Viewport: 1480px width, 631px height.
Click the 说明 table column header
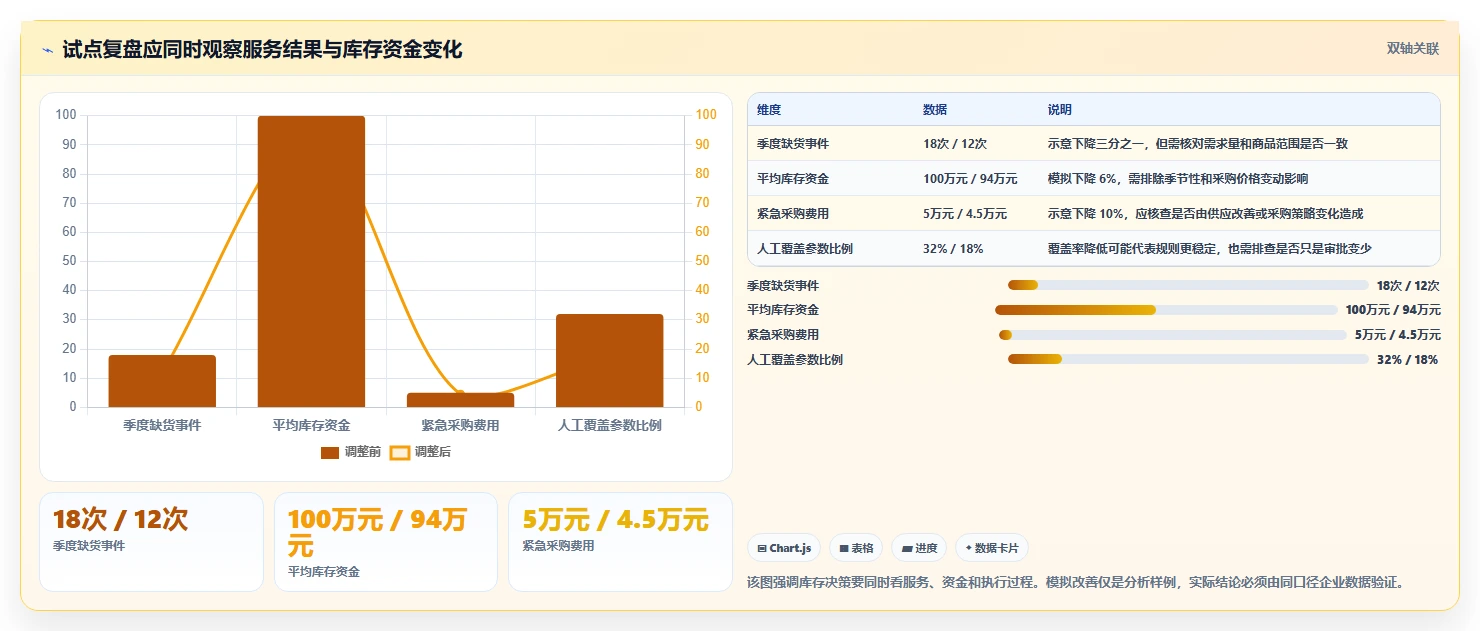[1059, 109]
